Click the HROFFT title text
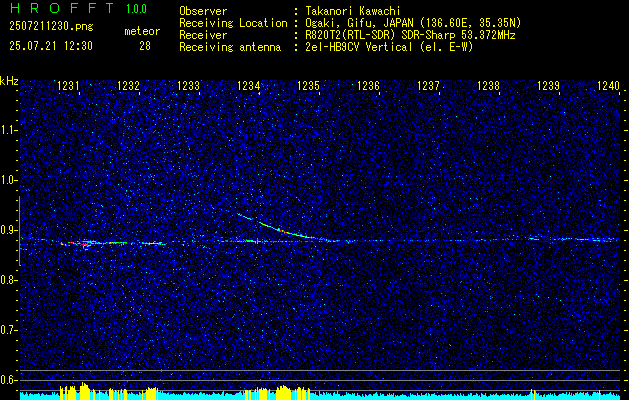The image size is (629, 400). pyautogui.click(x=62, y=8)
